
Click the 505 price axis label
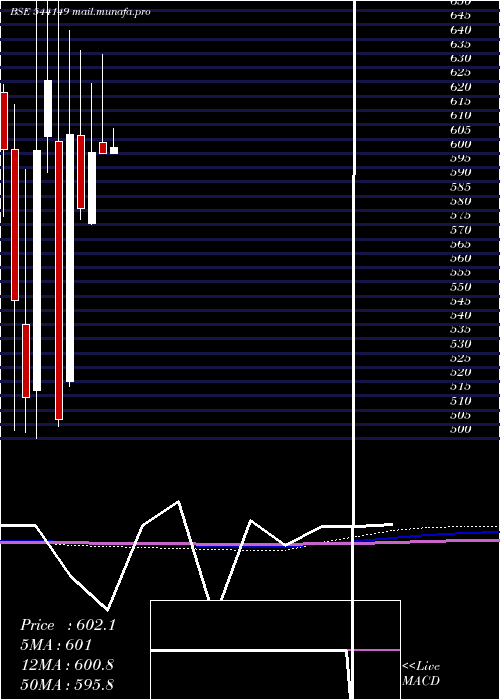[x=460, y=415]
